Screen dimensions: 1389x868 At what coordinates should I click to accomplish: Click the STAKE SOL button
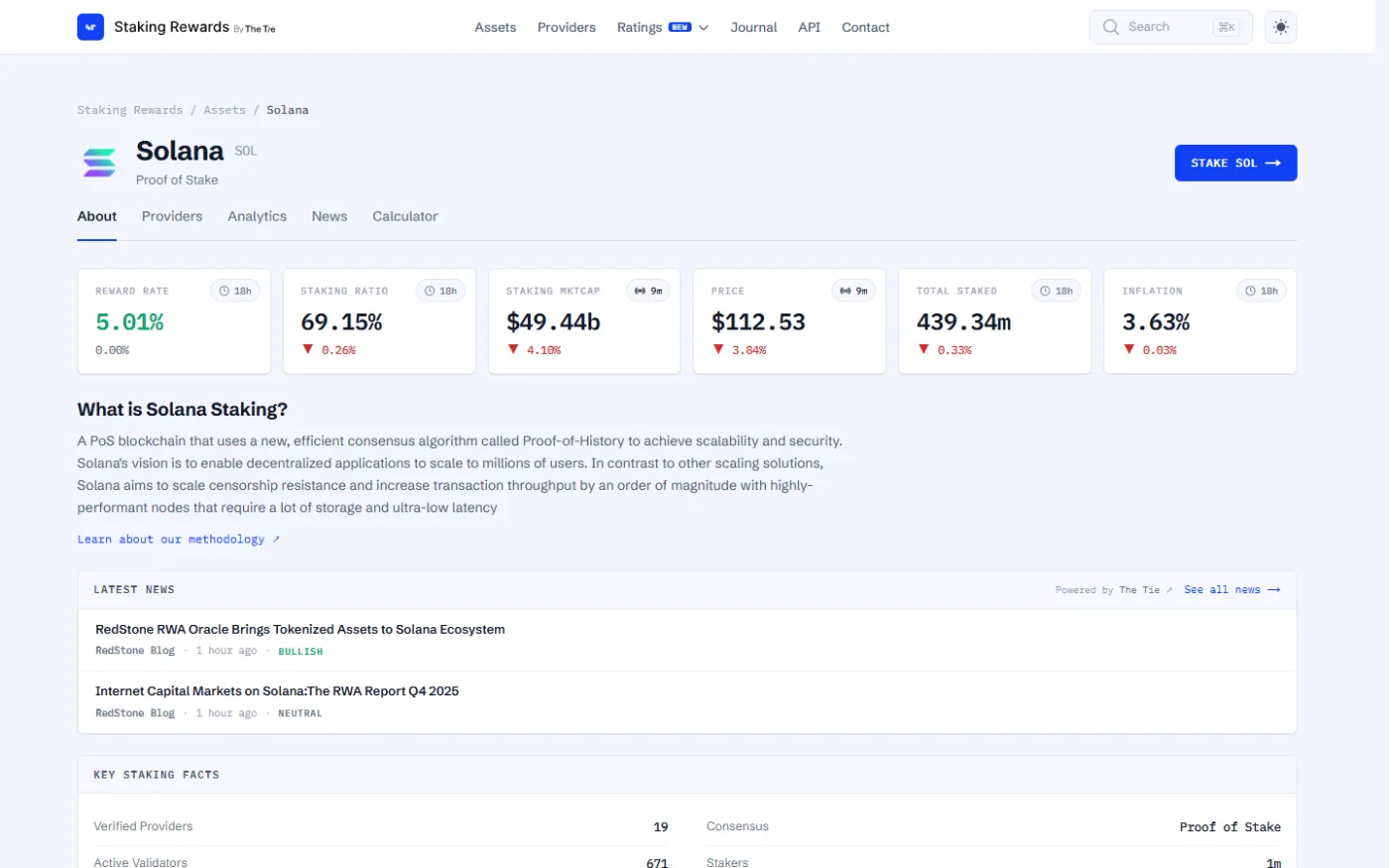coord(1235,163)
